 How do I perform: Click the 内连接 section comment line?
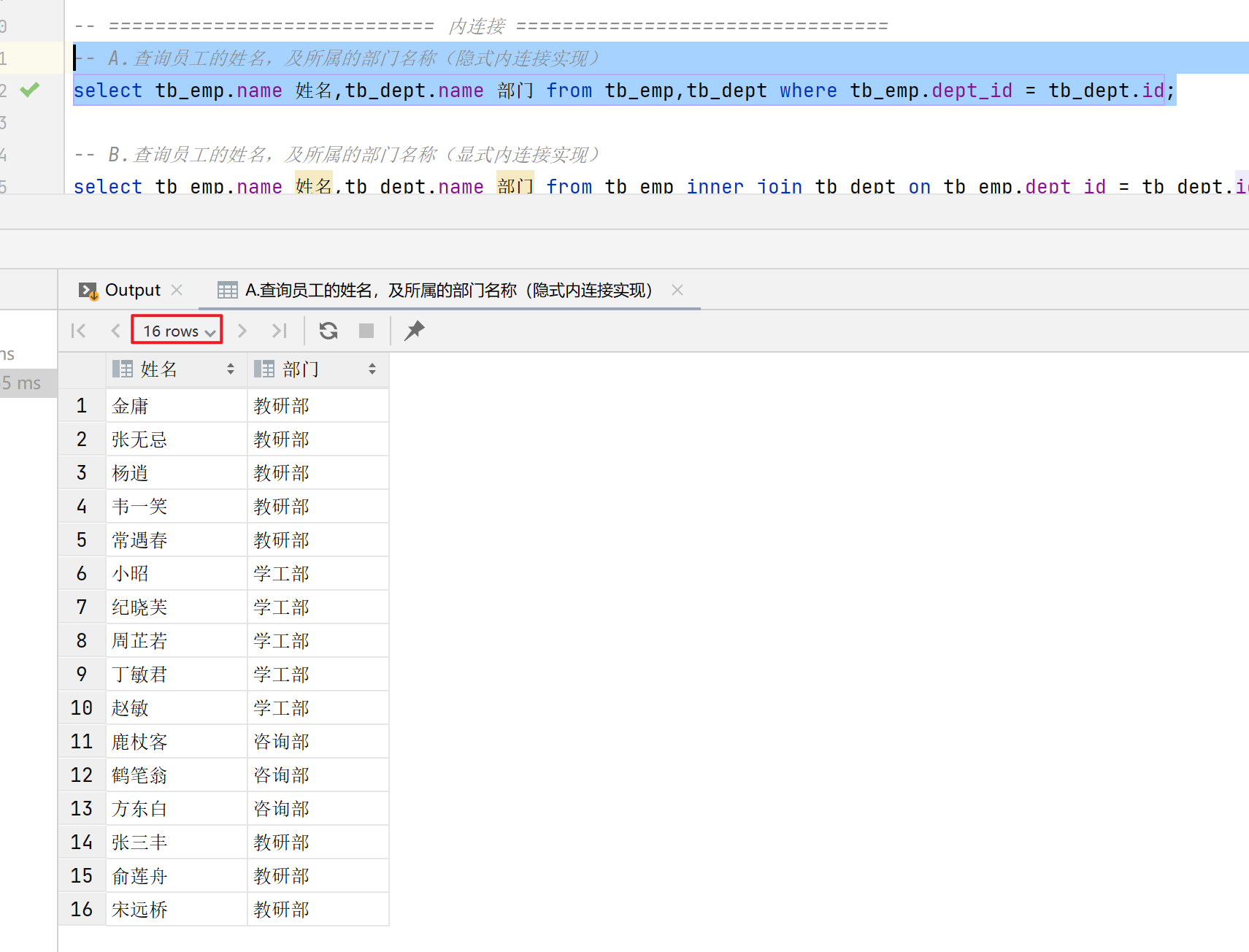(x=481, y=26)
